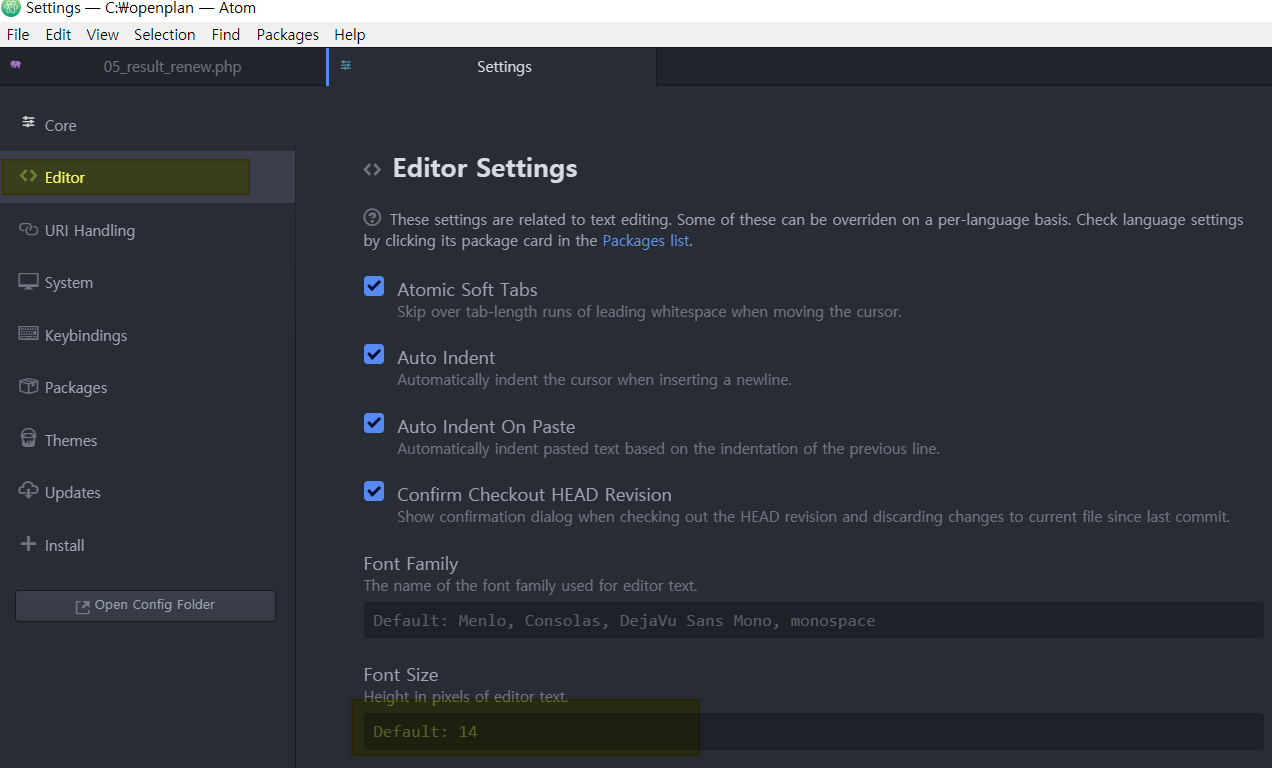Disable Auto Indent On Paste checkbox
Viewport: 1272px width, 768px height.
(374, 423)
